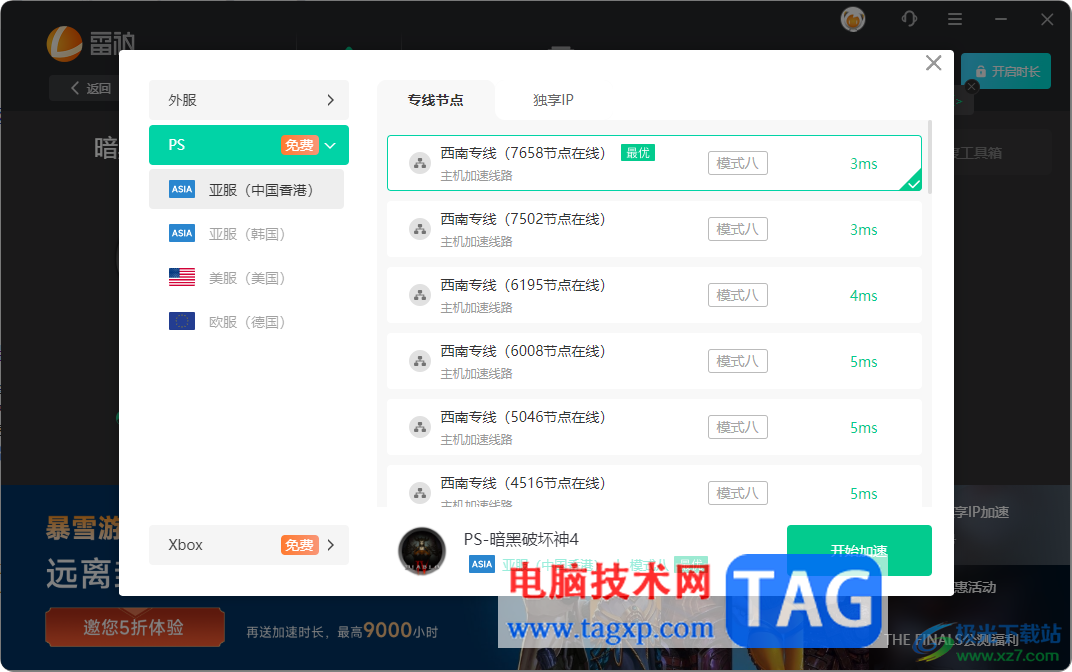The height and width of the screenshot is (672, 1072).
Task: Open the hamburger main menu
Action: [x=955, y=20]
